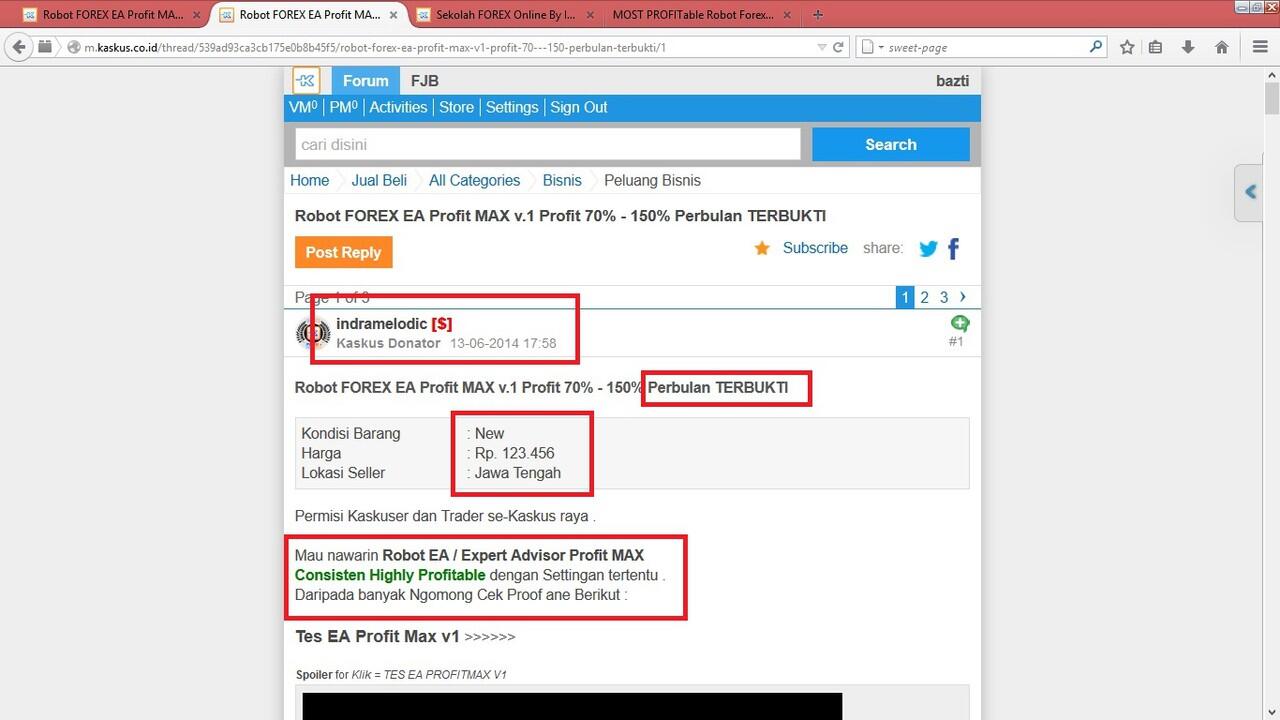Click the 'Consisten Highly Profitable' green text
This screenshot has height=720, width=1280.
click(390, 575)
